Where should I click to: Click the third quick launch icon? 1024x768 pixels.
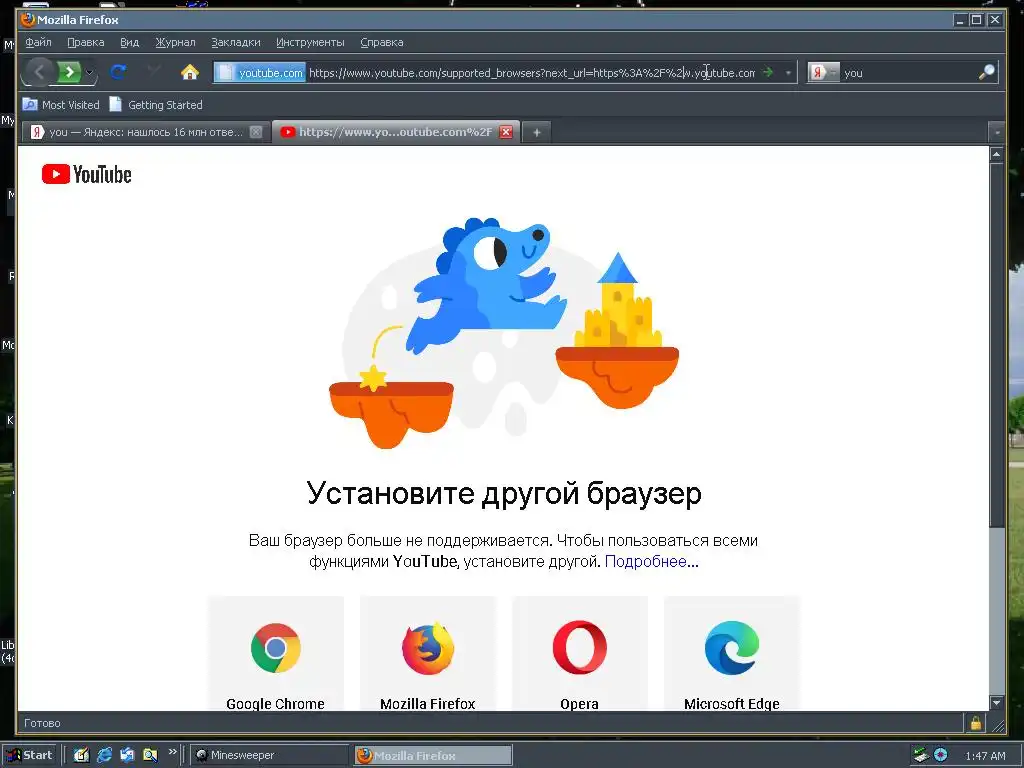coord(127,755)
